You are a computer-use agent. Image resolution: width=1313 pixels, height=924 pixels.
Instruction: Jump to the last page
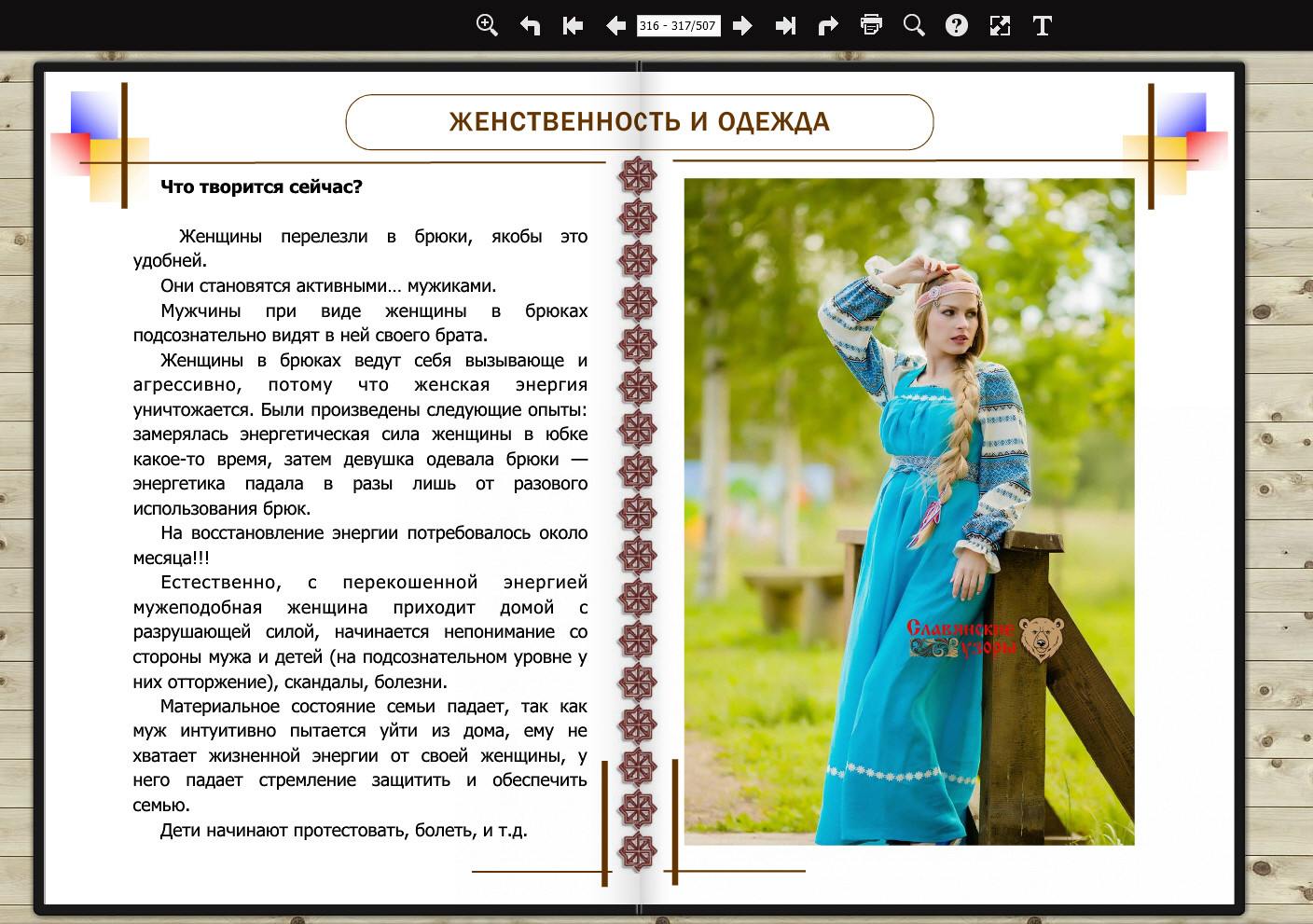click(785, 25)
